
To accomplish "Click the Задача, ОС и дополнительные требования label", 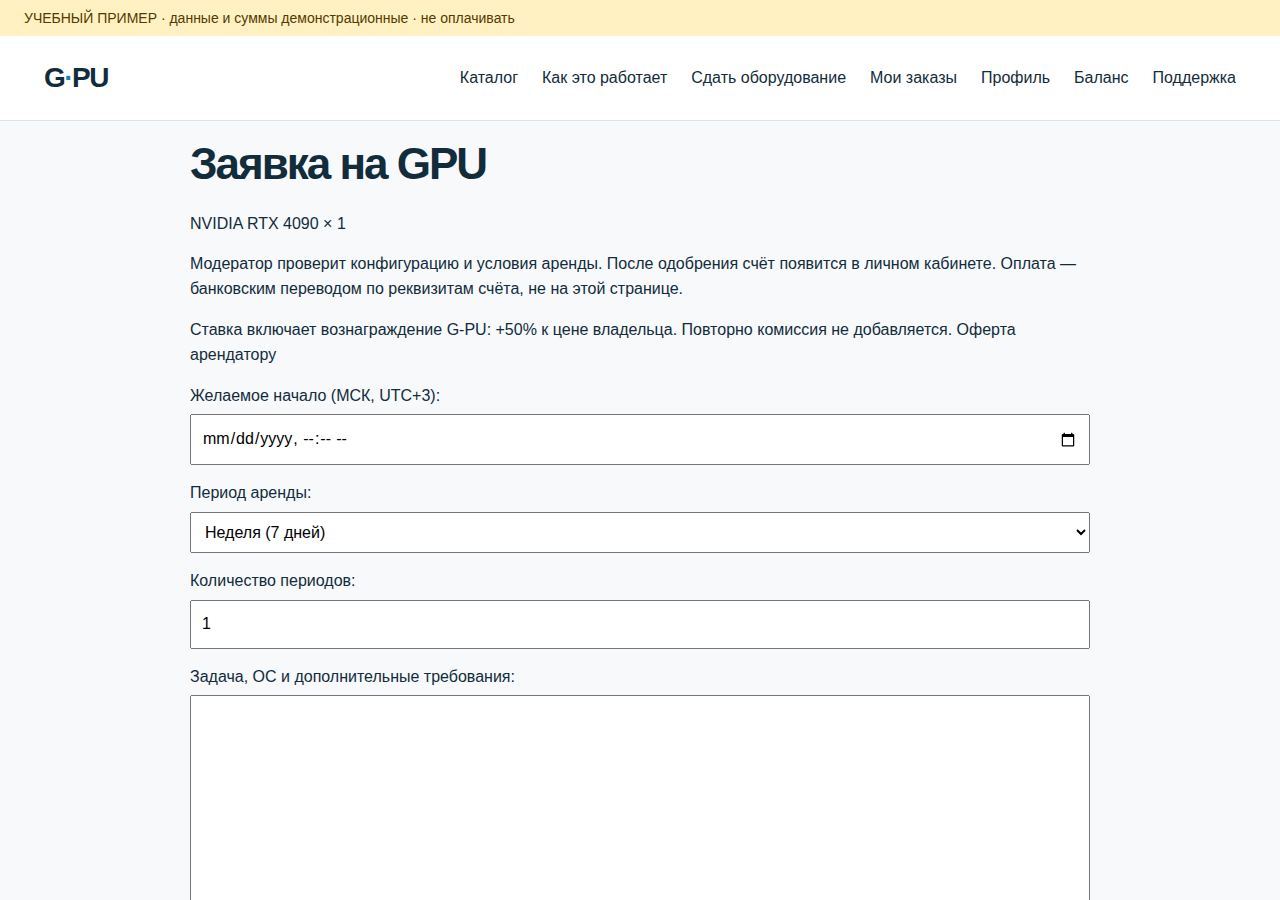I will [352, 677].
